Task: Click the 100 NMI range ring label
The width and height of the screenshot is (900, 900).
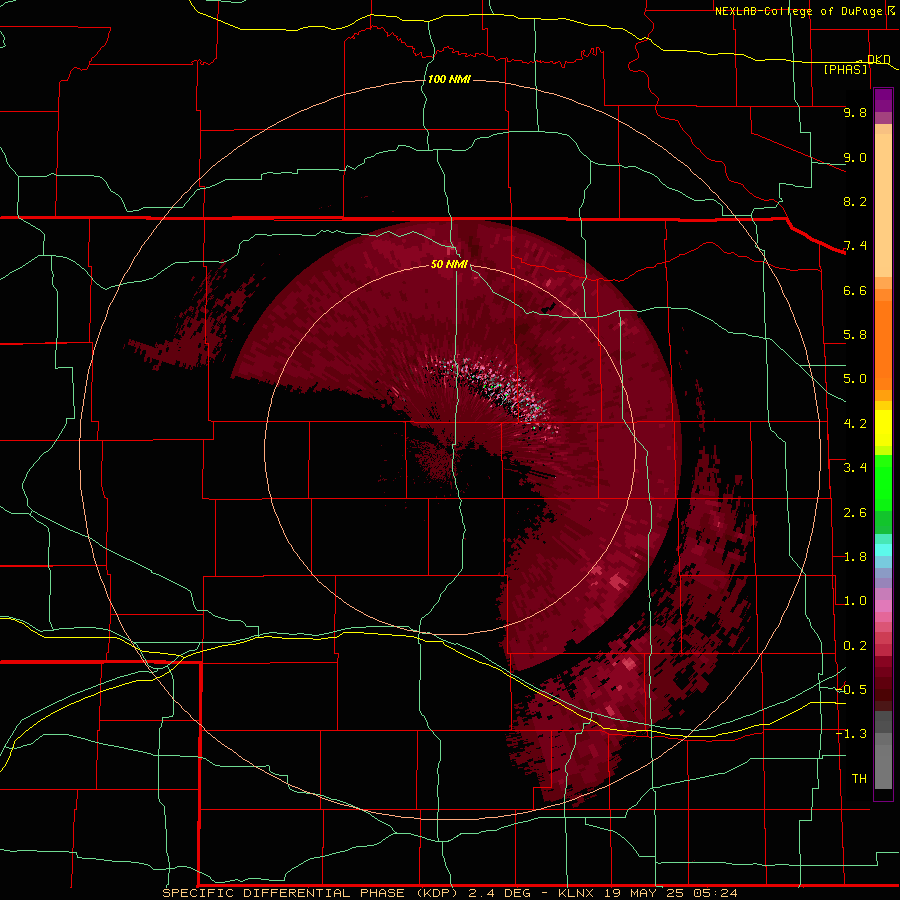Action: click(449, 79)
